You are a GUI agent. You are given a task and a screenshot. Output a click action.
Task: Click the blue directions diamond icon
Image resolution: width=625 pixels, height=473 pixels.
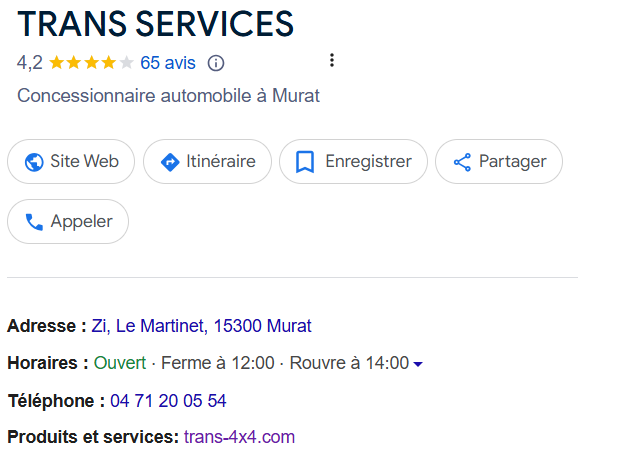click(170, 162)
